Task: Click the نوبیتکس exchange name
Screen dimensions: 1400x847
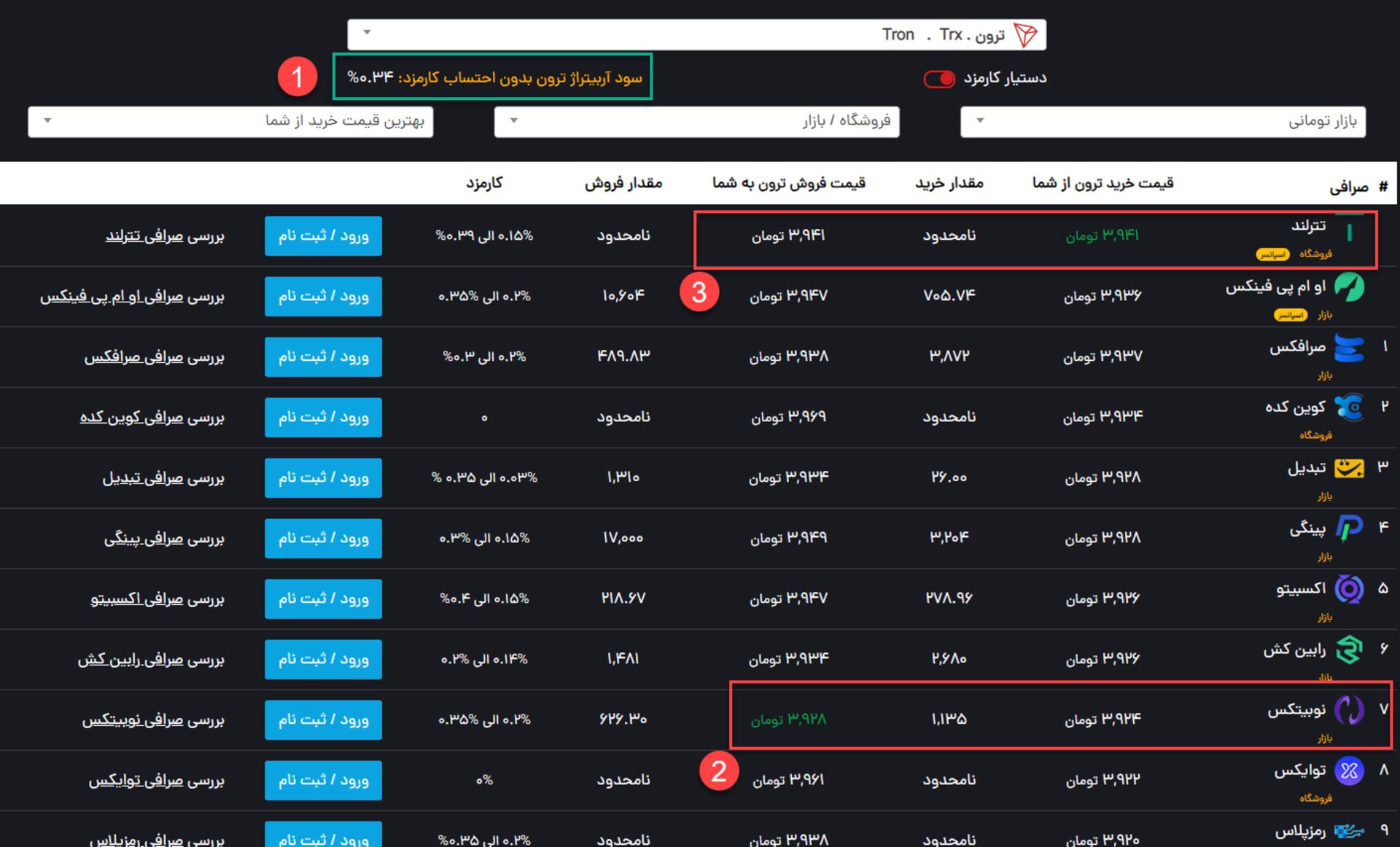Action: [x=1296, y=710]
